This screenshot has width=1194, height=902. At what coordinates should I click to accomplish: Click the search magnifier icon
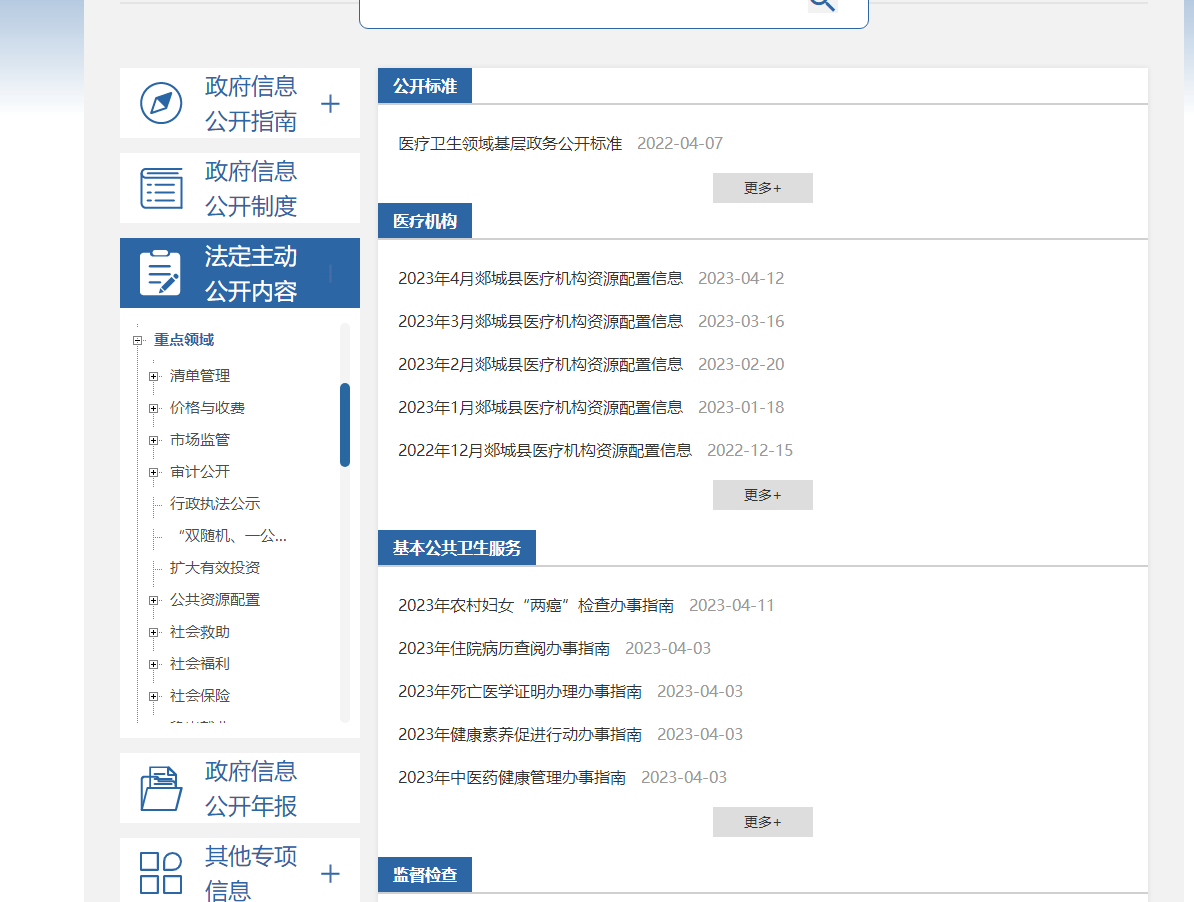(x=823, y=4)
